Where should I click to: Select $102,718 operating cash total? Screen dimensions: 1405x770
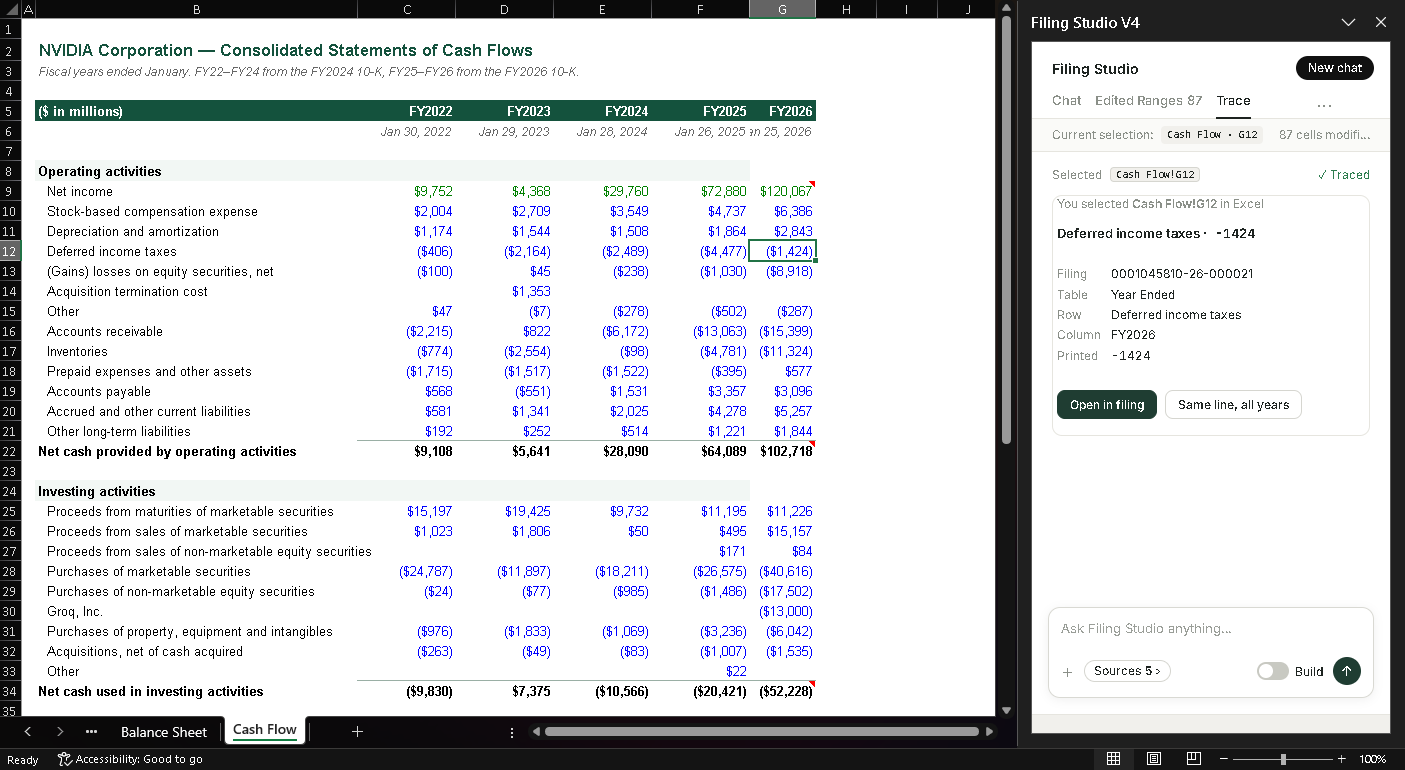click(782, 451)
